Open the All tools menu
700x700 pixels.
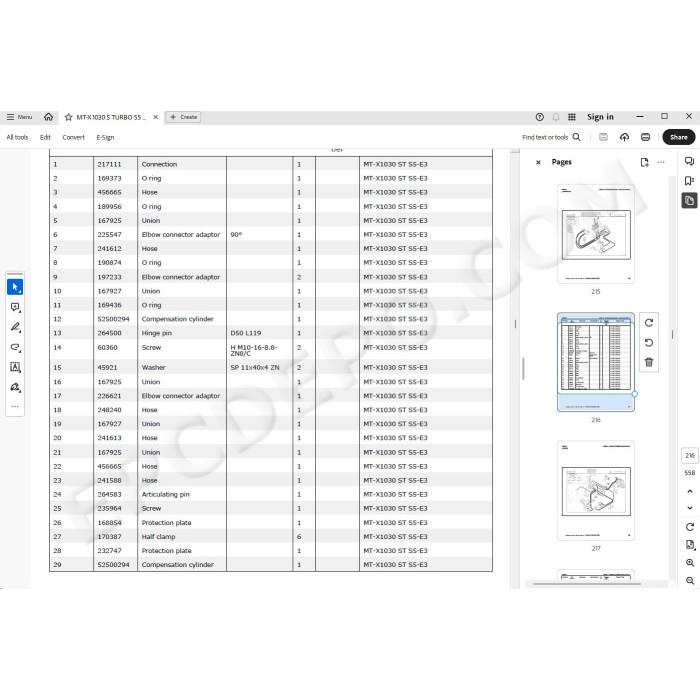[17, 137]
